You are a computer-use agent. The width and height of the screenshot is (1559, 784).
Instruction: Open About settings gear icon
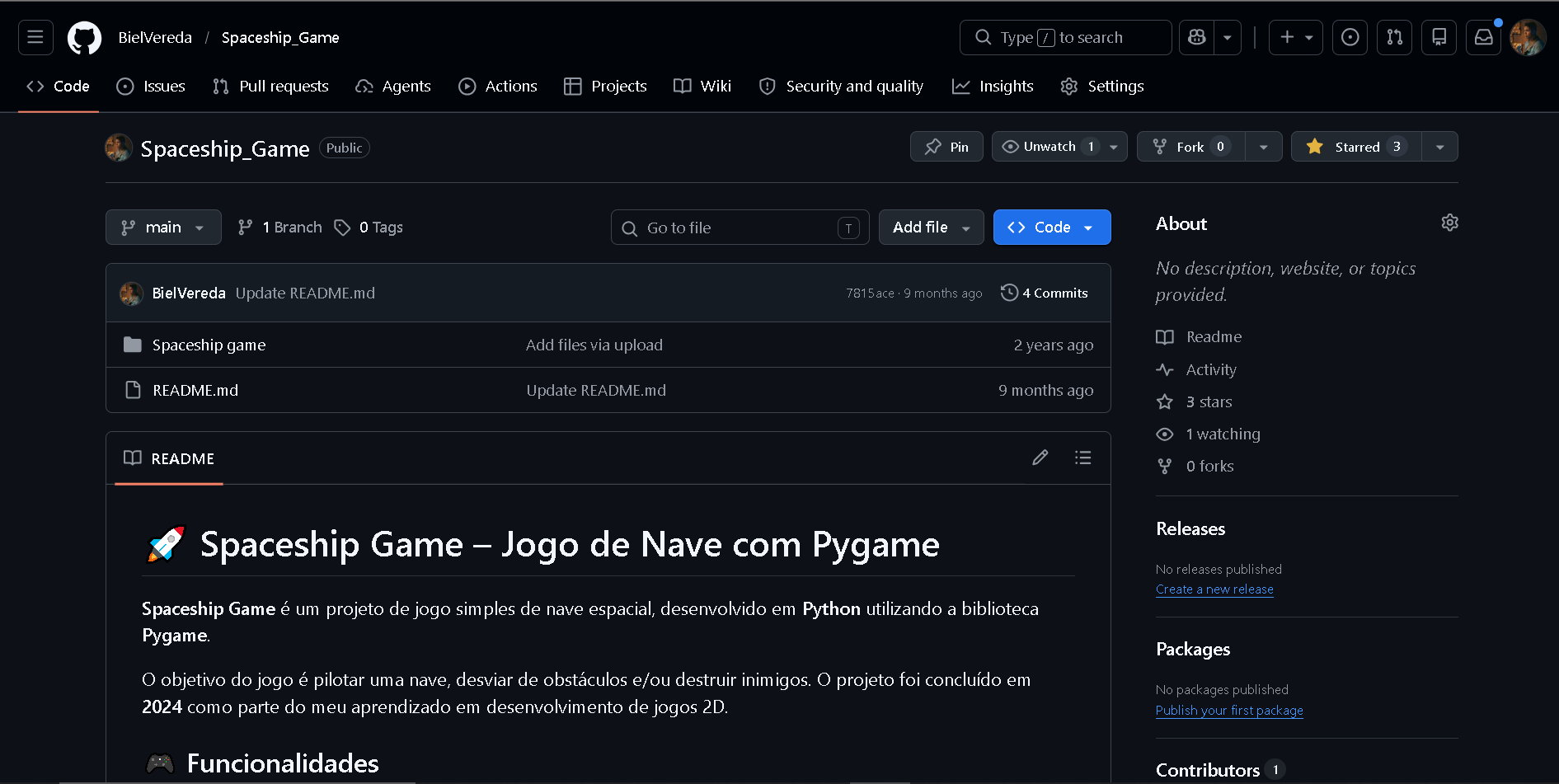[x=1449, y=223]
